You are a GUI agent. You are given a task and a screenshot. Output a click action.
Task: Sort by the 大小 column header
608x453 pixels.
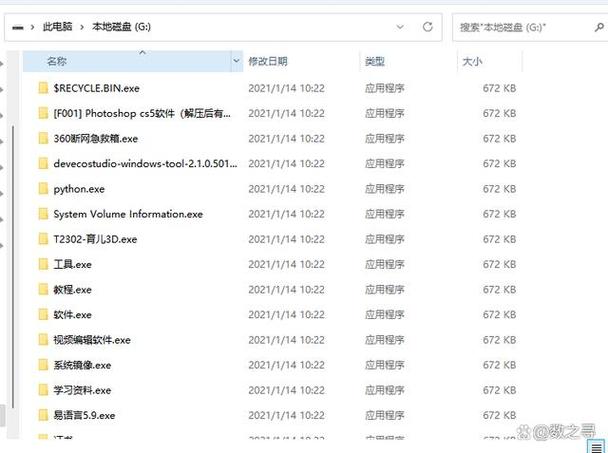click(x=472, y=61)
